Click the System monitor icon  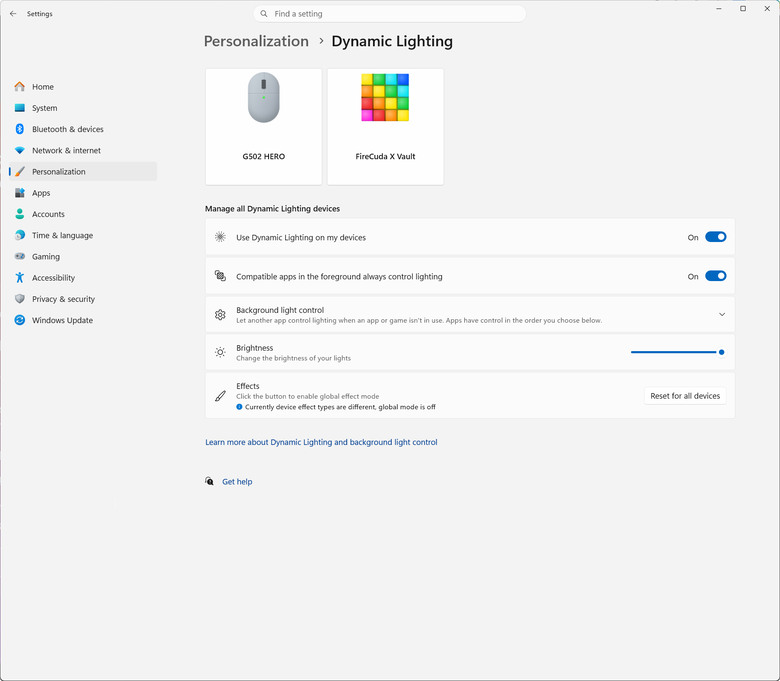(x=19, y=108)
